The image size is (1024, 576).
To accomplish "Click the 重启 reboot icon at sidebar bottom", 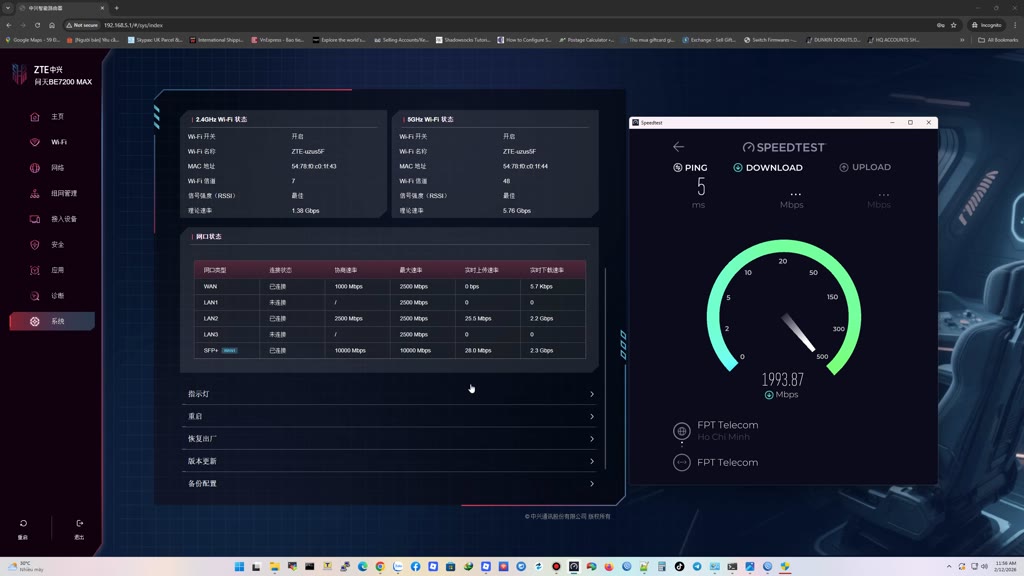I will [23, 523].
